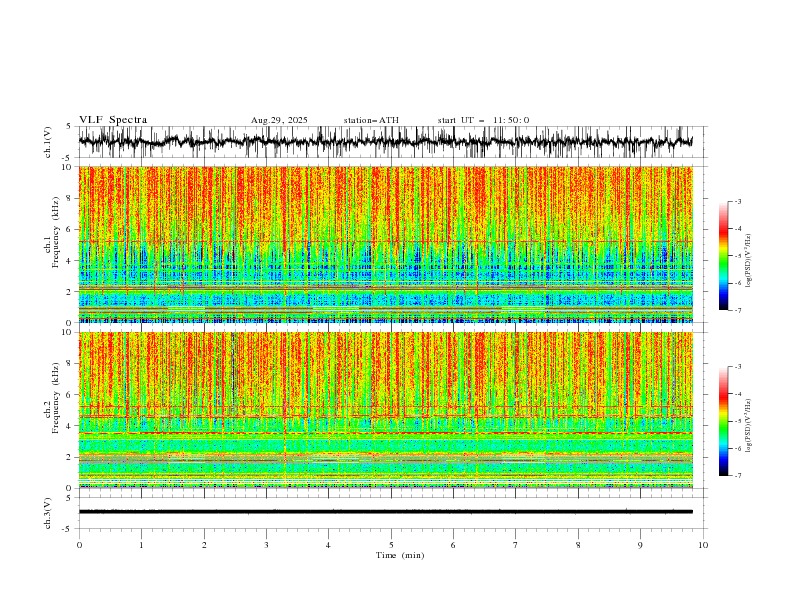The width and height of the screenshot is (792, 612).
Task: Click the ch.1 frequency tick label "10"
Action: (x=66, y=167)
